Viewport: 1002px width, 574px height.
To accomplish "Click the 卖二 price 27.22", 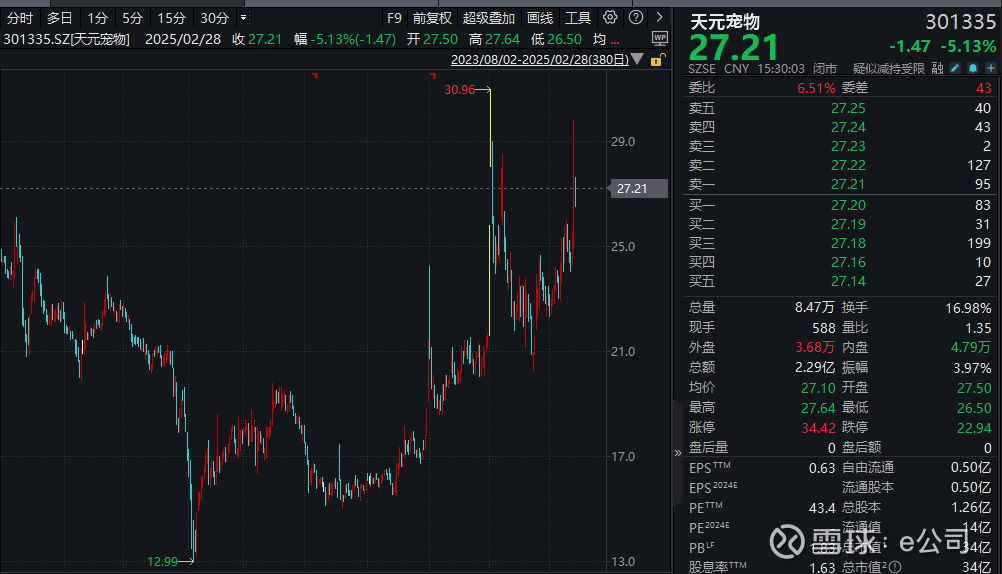I will (x=848, y=165).
